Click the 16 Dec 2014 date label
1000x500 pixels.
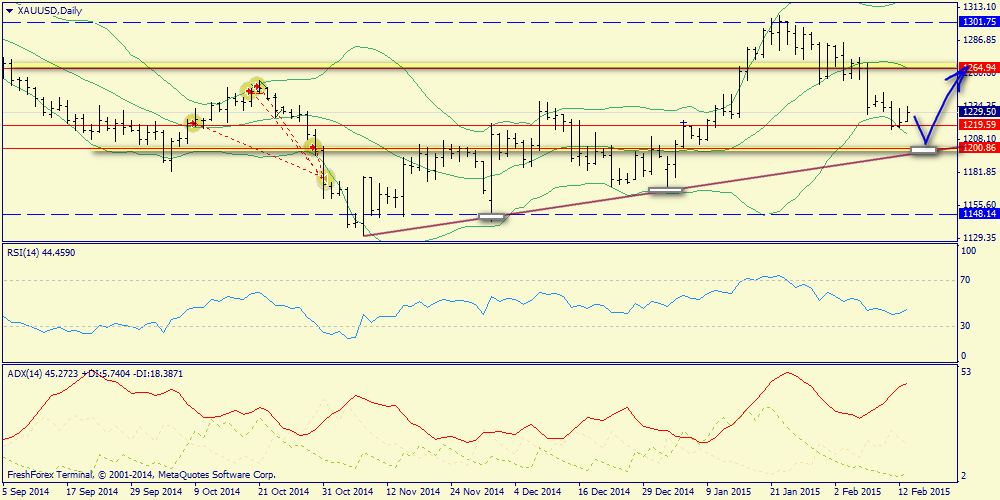[605, 493]
